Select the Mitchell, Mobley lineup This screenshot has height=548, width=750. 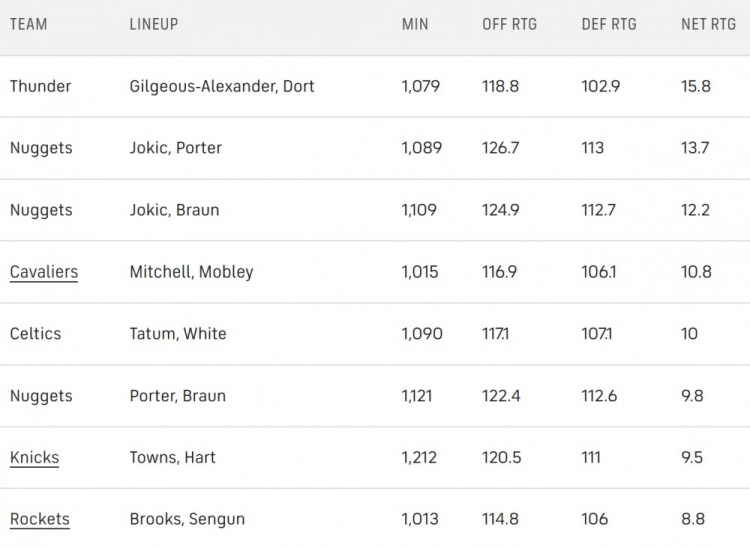coord(191,272)
